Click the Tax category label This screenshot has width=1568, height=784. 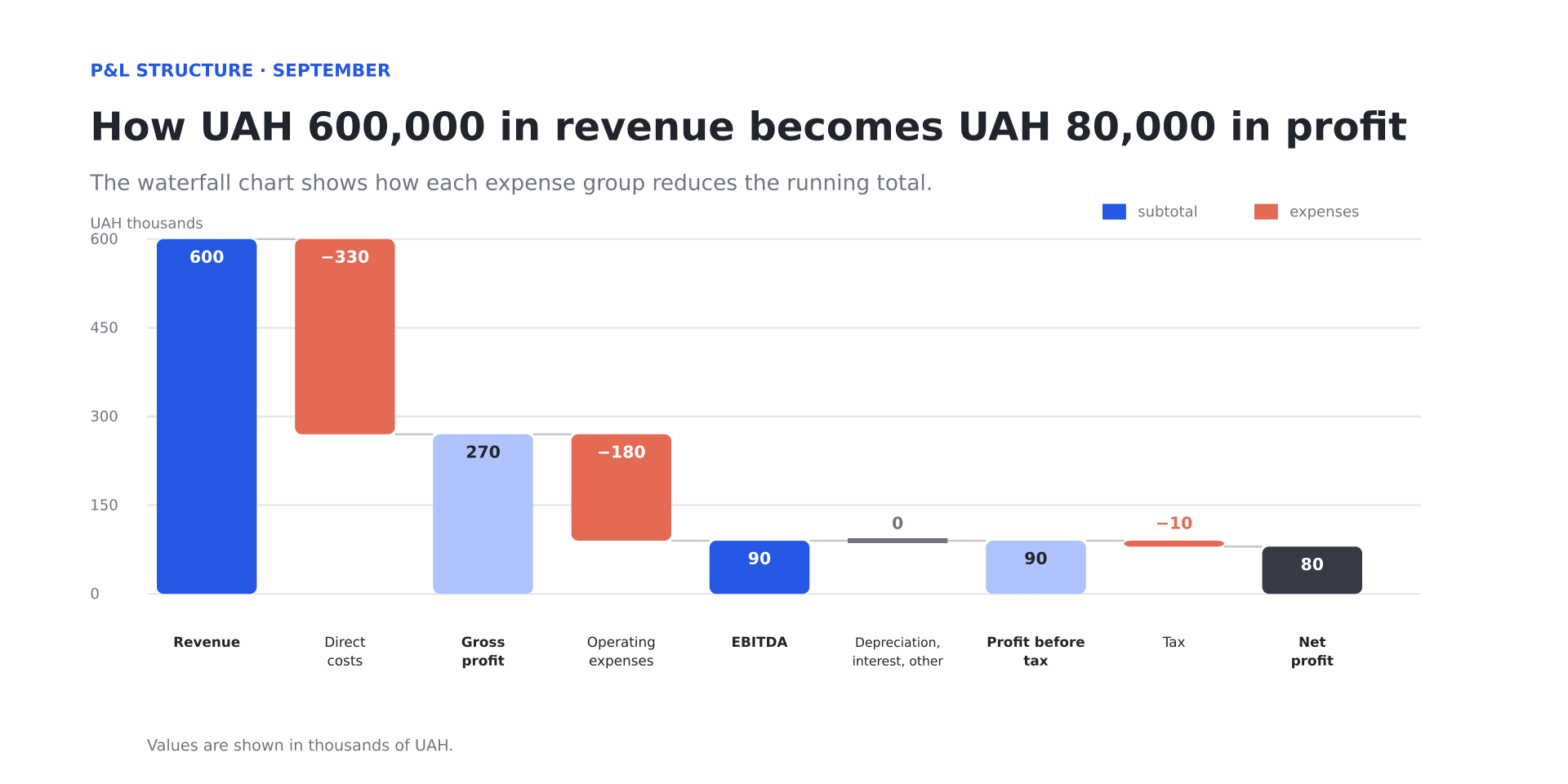point(1174,642)
